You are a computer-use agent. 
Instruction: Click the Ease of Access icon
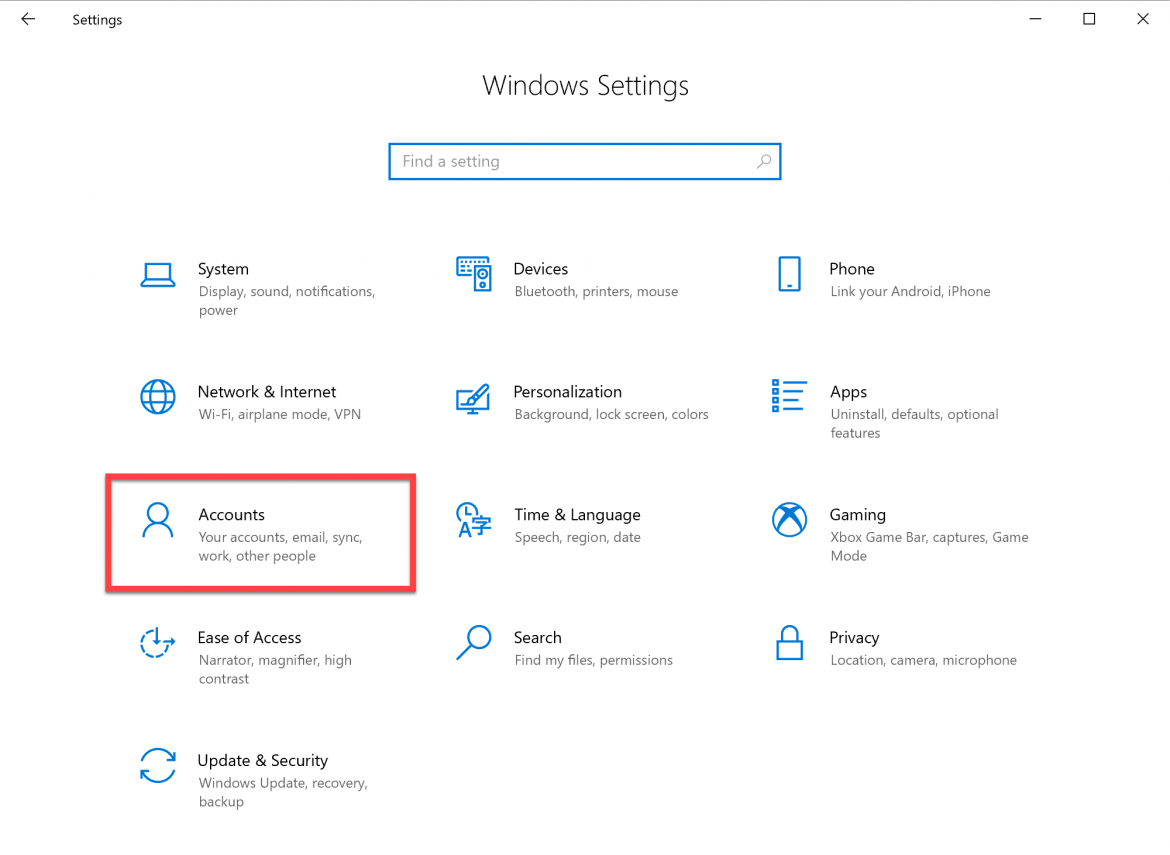(x=158, y=644)
